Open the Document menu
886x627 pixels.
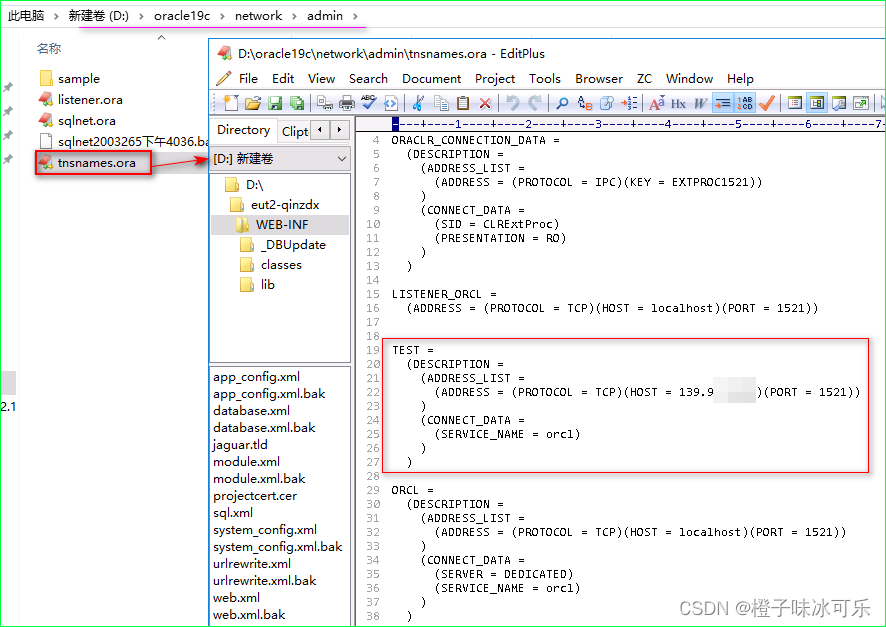[x=432, y=79]
